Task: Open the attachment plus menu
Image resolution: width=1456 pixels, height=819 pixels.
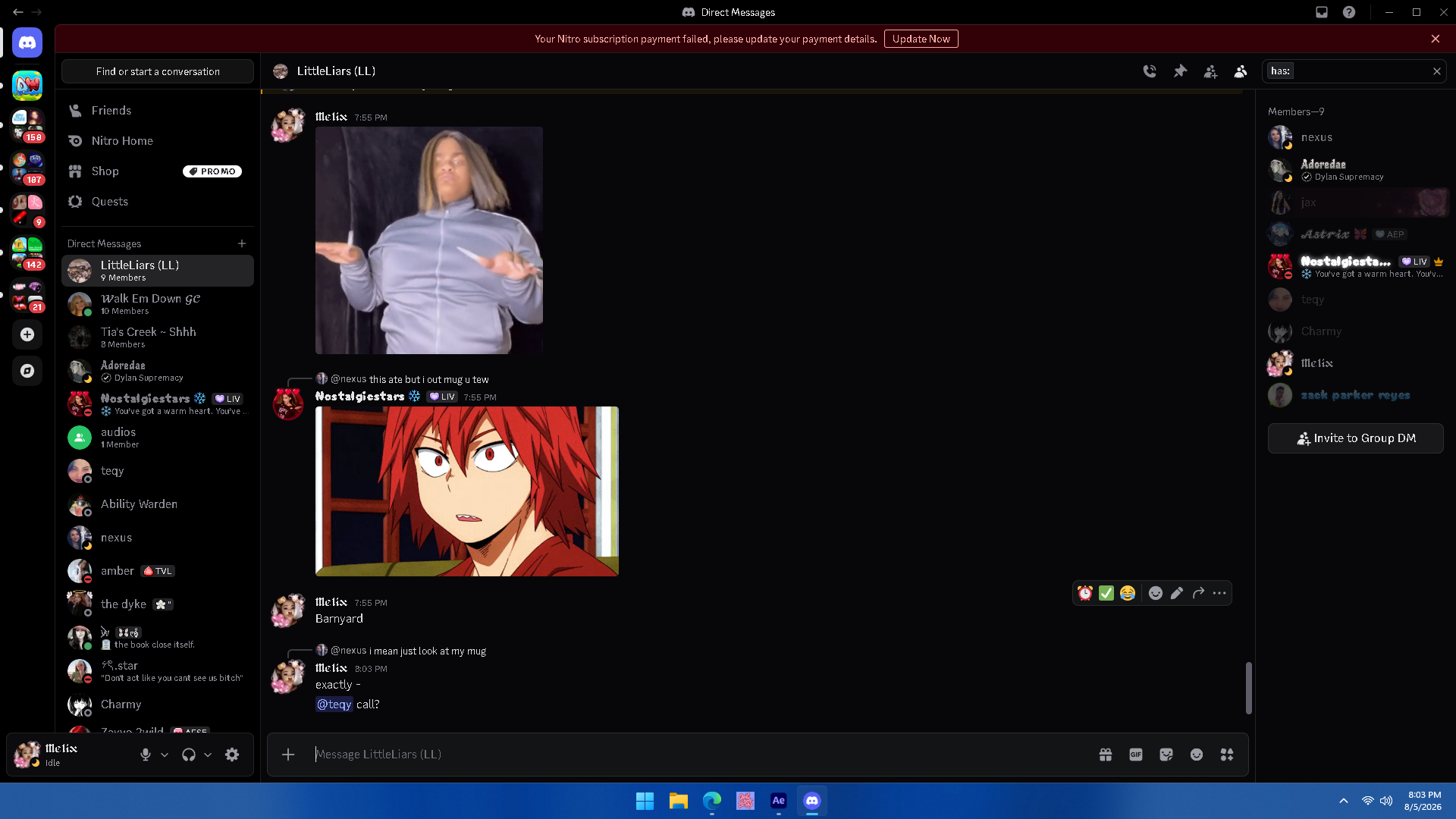Action: (288, 755)
